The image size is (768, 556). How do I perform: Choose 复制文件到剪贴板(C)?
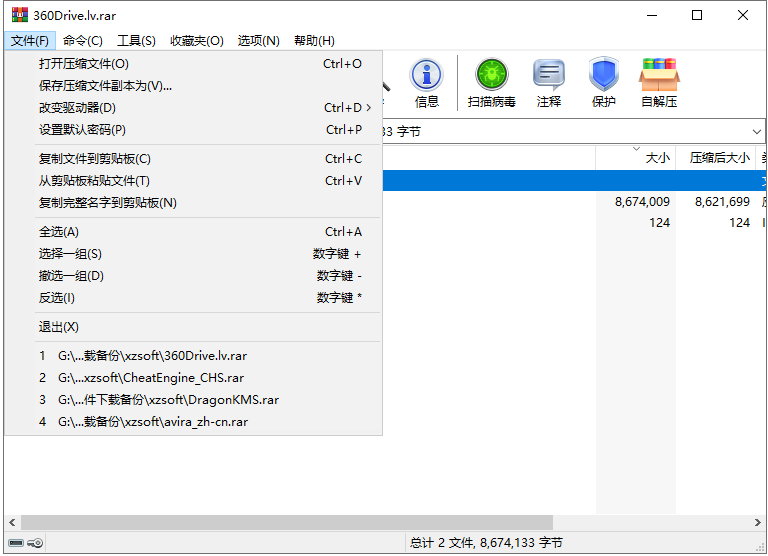point(193,159)
